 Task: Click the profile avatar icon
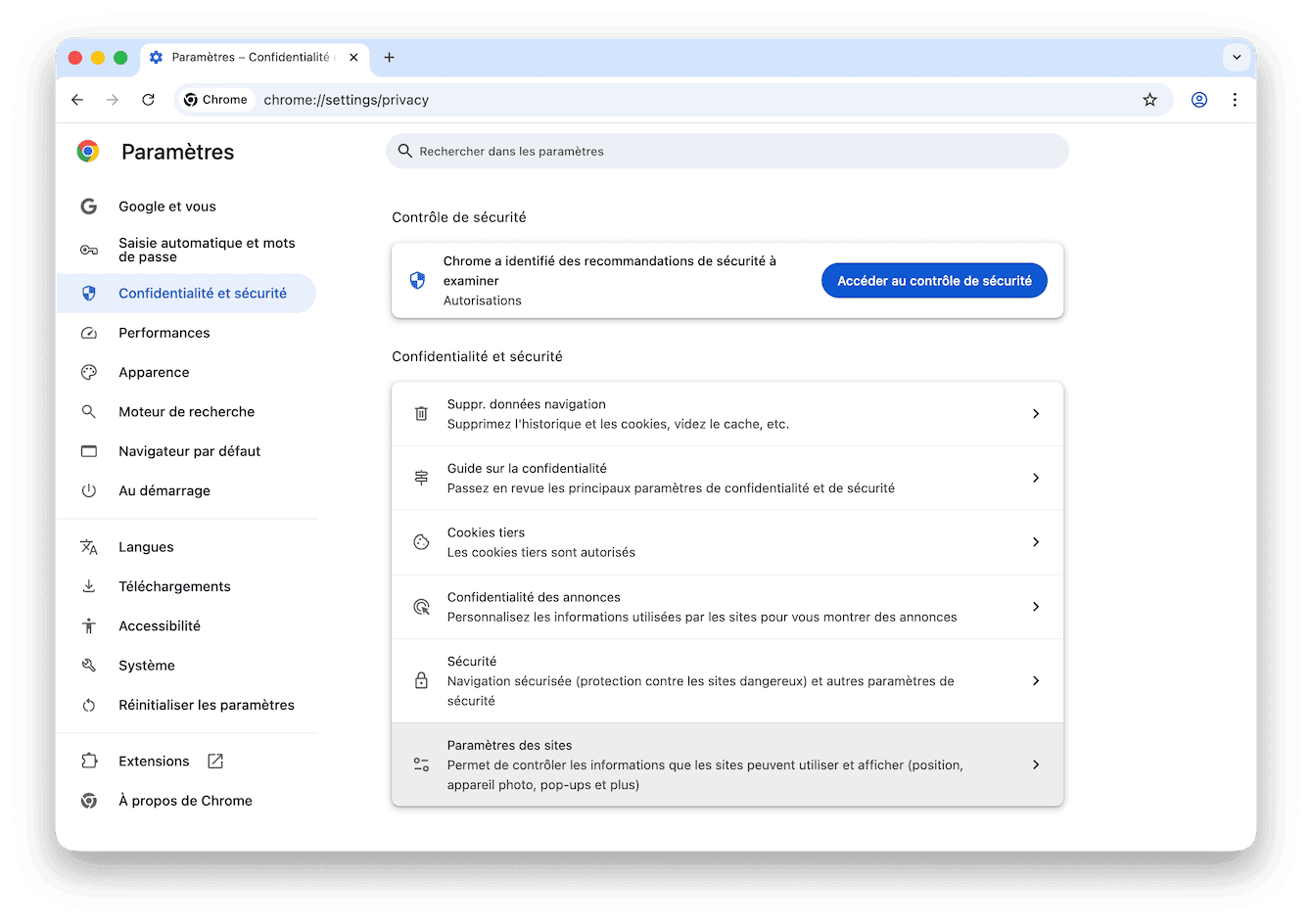pos(1199,99)
